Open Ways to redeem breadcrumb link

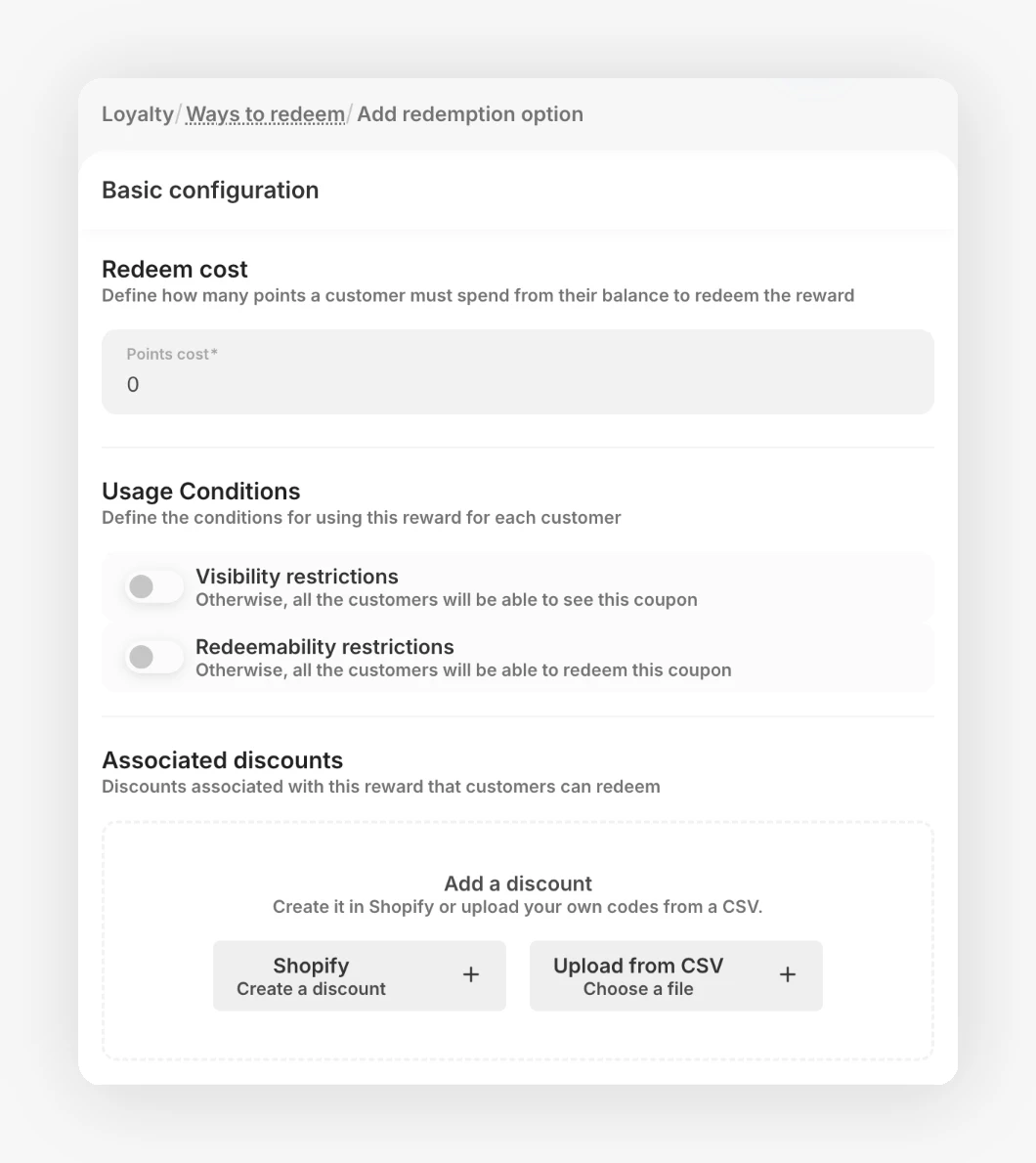click(x=266, y=114)
